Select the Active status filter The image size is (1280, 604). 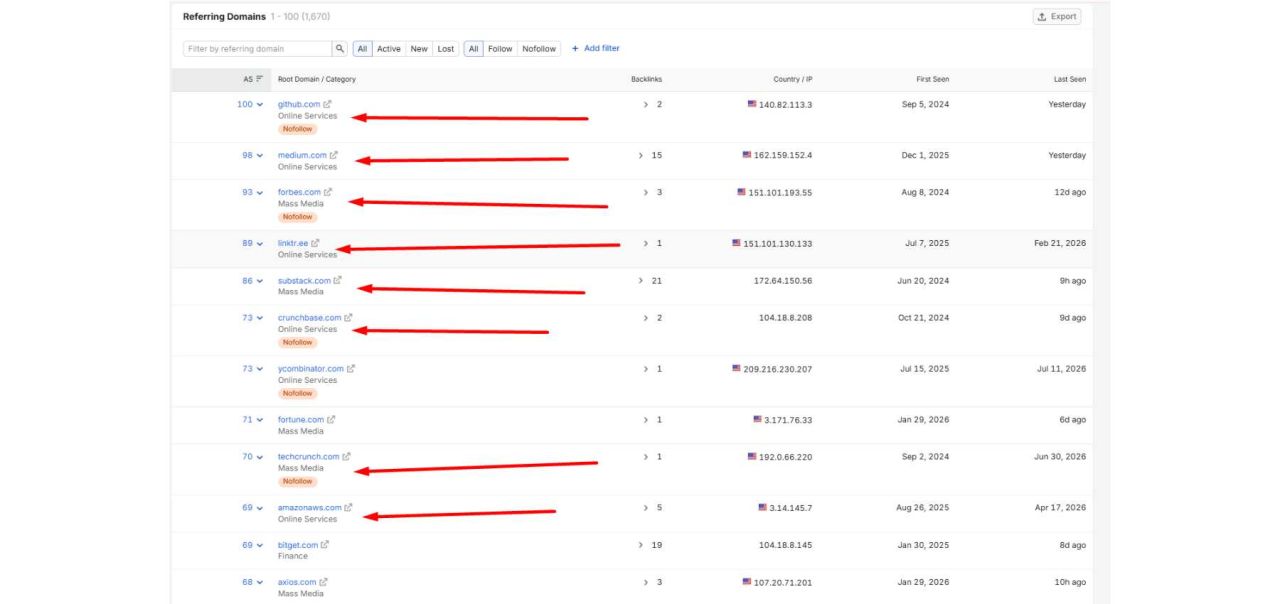coord(388,48)
